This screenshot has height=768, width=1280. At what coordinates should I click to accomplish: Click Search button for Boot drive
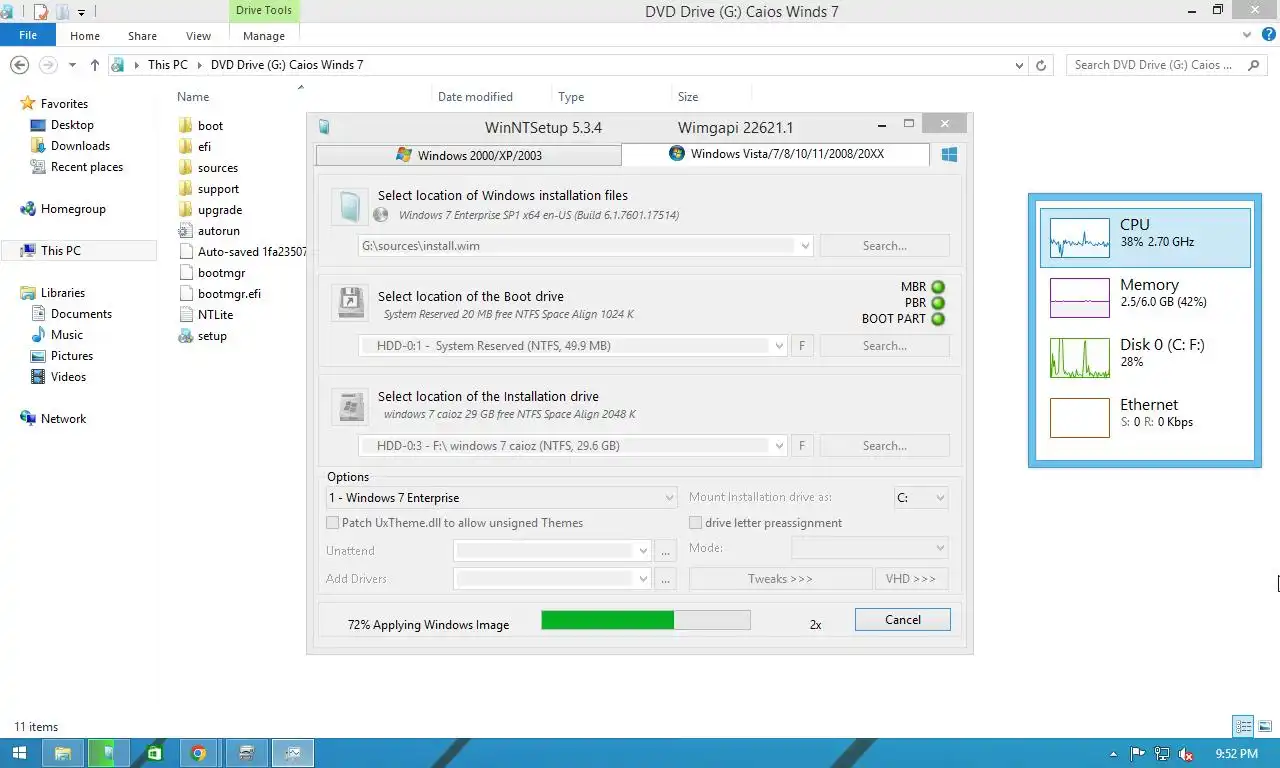[x=885, y=346]
